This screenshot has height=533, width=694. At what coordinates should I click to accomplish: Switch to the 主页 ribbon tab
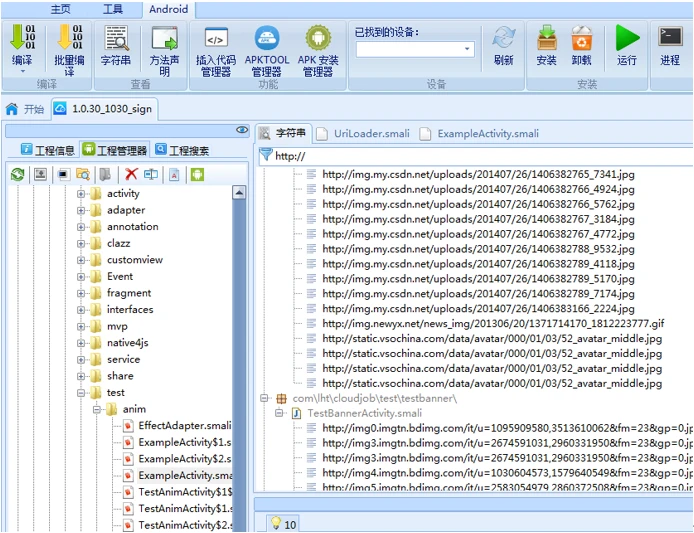coord(60,9)
